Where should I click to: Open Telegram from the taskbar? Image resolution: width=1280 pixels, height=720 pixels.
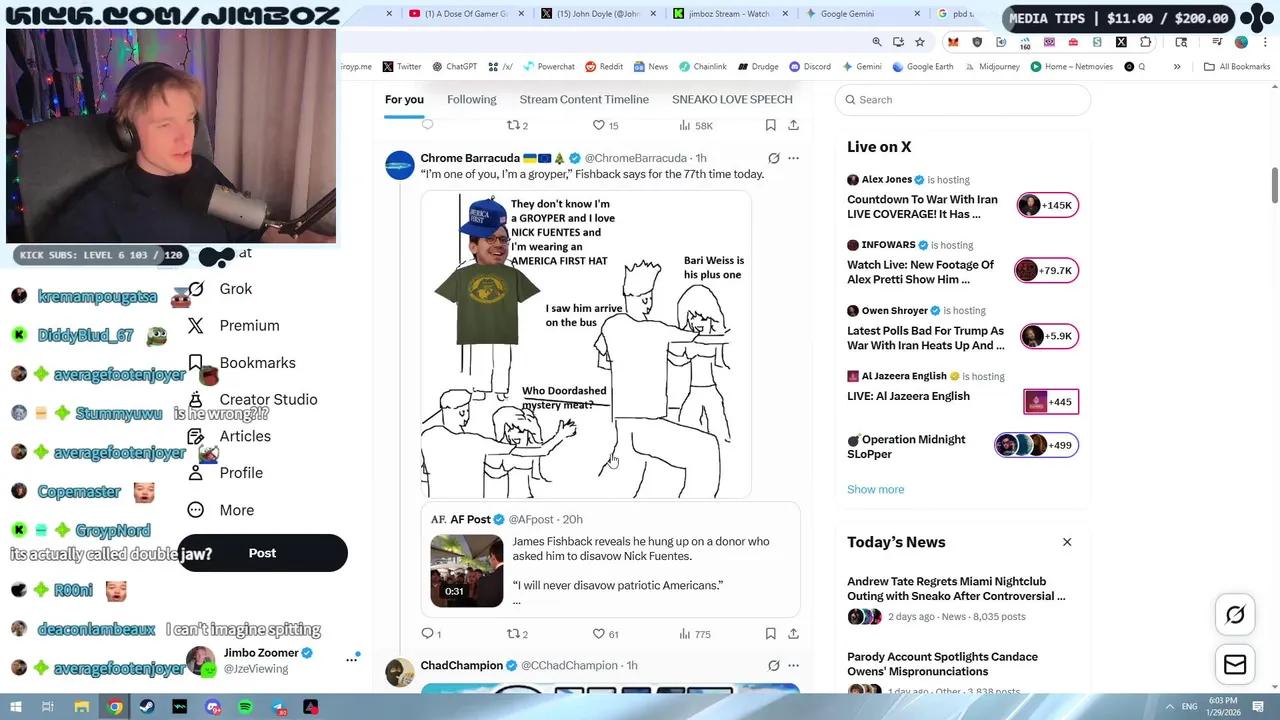(278, 707)
